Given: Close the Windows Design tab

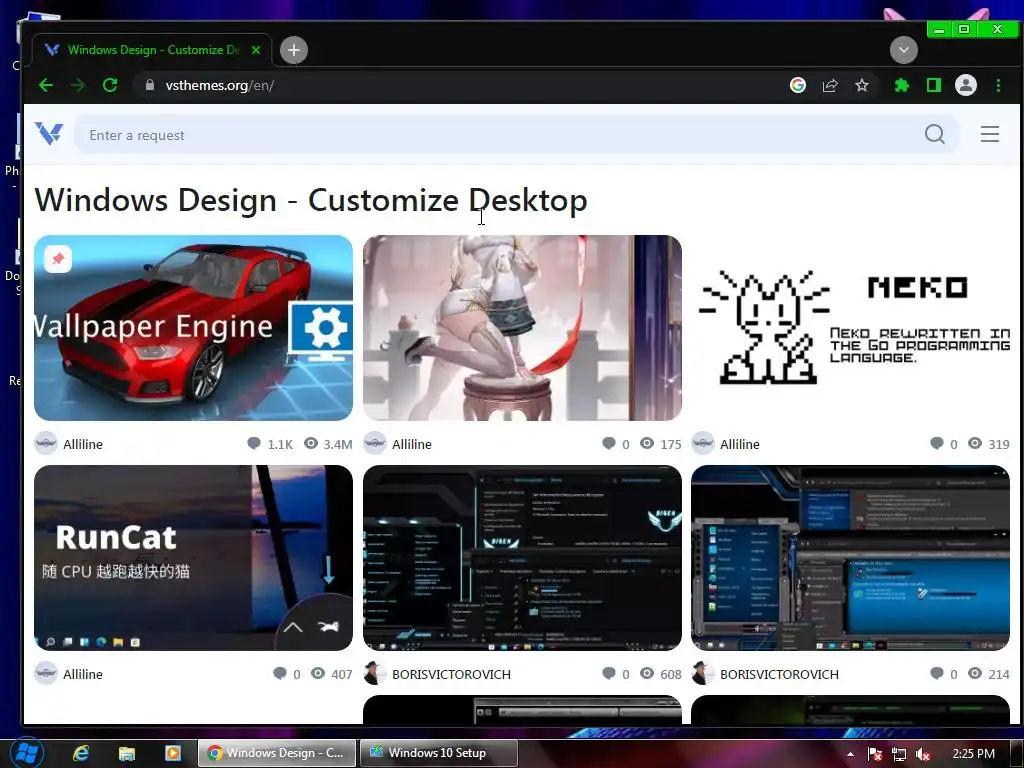Looking at the screenshot, I should pyautogui.click(x=256, y=50).
